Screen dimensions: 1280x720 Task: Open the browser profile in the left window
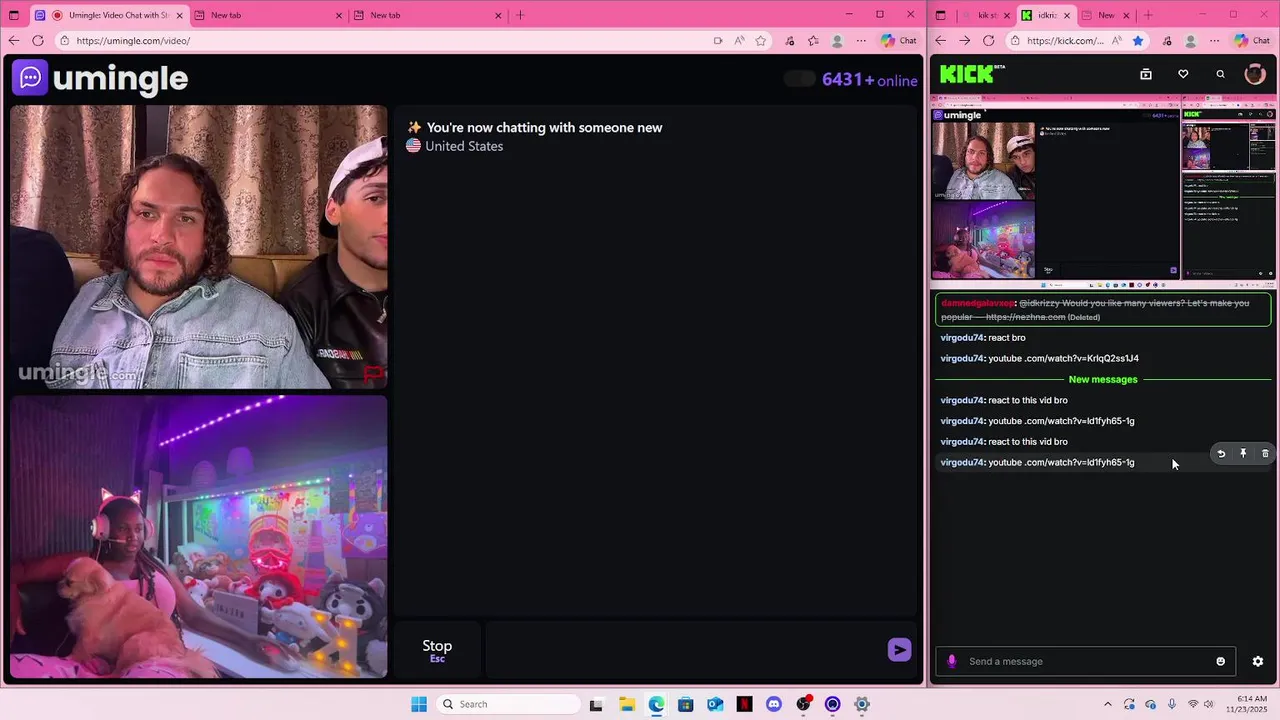point(837,41)
